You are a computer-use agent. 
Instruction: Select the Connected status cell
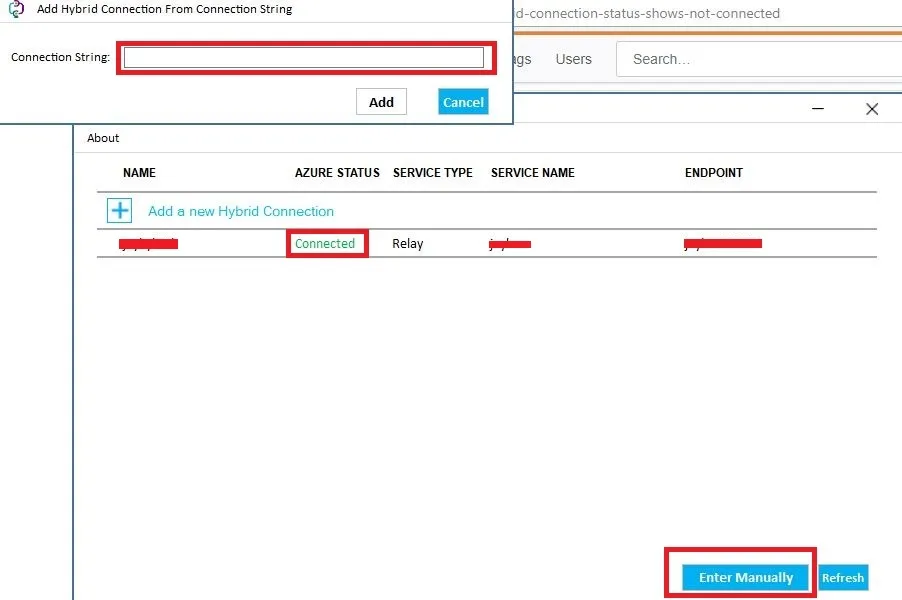click(325, 243)
